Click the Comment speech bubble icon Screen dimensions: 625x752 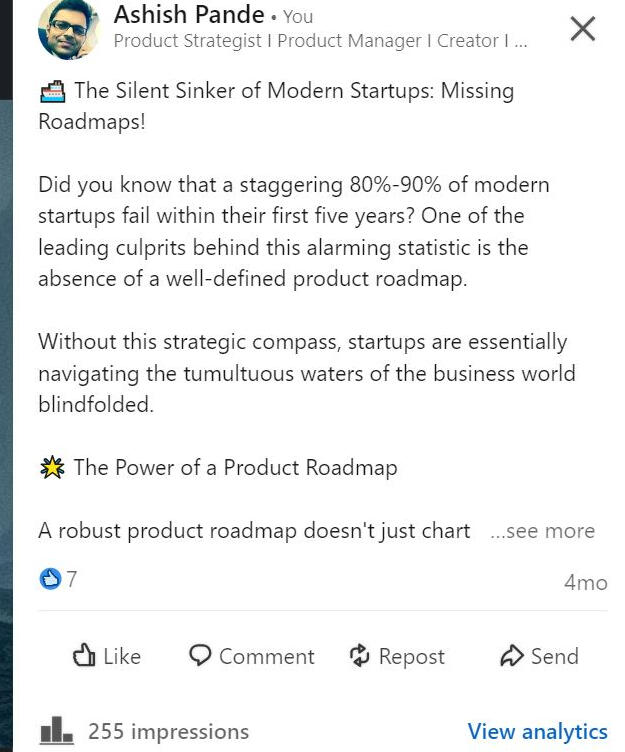point(200,656)
